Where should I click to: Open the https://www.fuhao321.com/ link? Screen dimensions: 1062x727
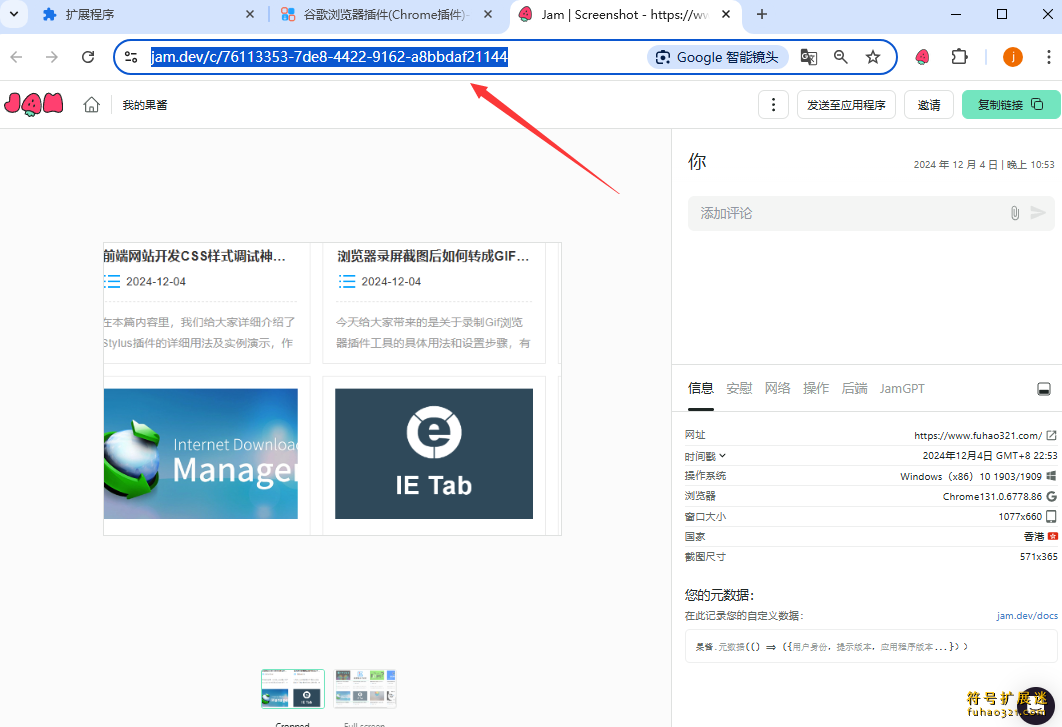978,436
